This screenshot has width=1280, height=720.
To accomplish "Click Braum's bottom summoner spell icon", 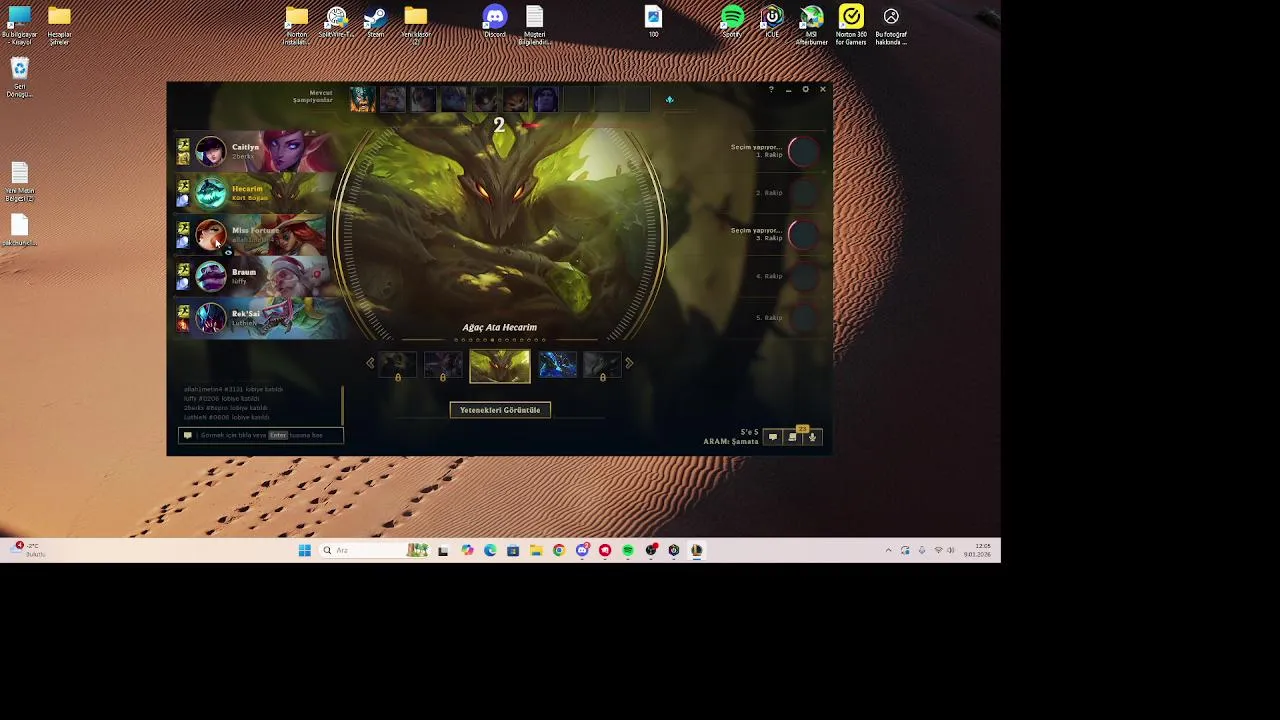I will pos(183,283).
